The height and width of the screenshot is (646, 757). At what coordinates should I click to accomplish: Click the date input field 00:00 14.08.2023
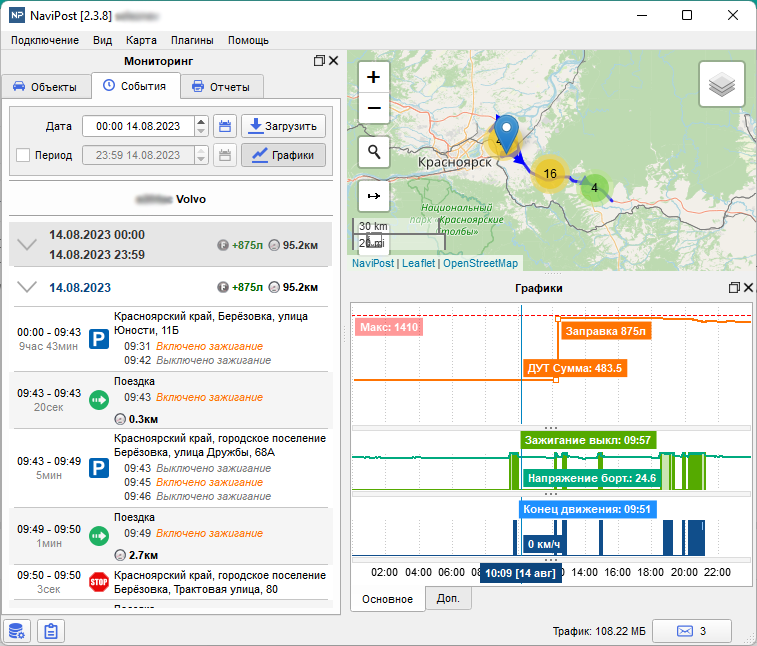pyautogui.click(x=137, y=126)
